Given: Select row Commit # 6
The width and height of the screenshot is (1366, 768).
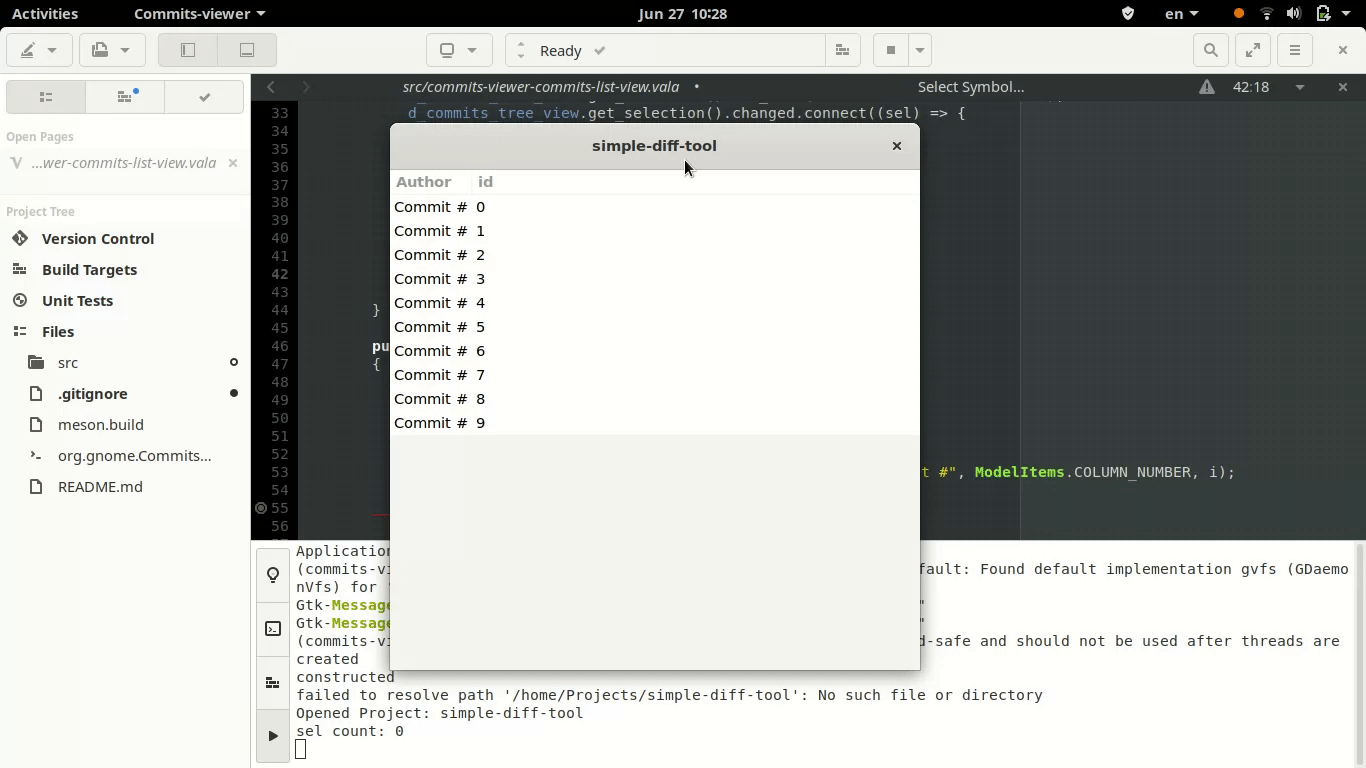Looking at the screenshot, I should (654, 351).
